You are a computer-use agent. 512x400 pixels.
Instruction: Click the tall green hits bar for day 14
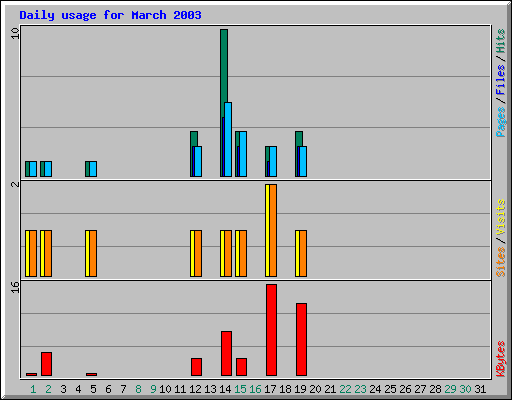click(224, 67)
